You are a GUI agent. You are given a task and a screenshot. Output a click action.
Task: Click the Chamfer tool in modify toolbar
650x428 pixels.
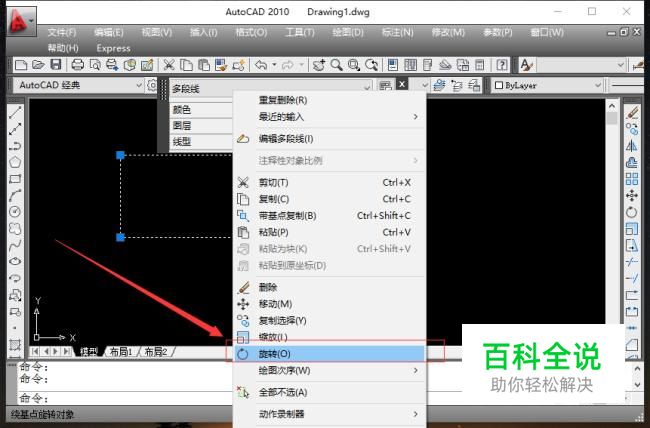coord(632,345)
